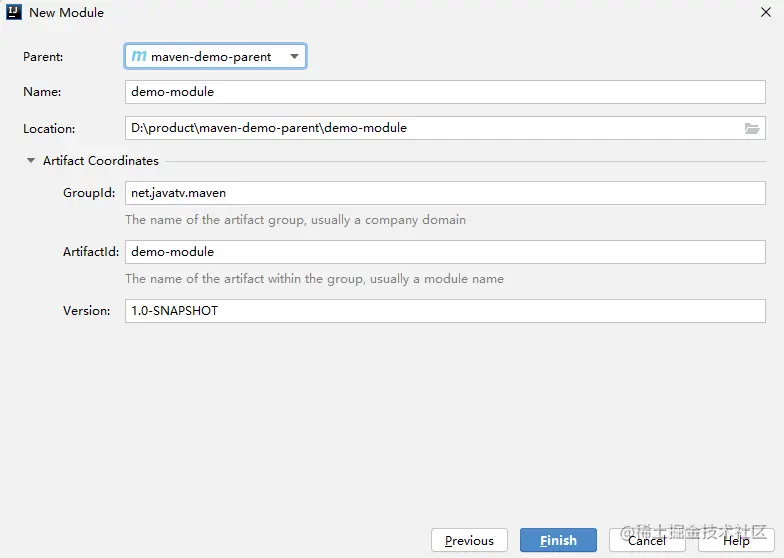Click the 'Location:' label
Viewport: 784px width, 558px height.
pos(49,128)
